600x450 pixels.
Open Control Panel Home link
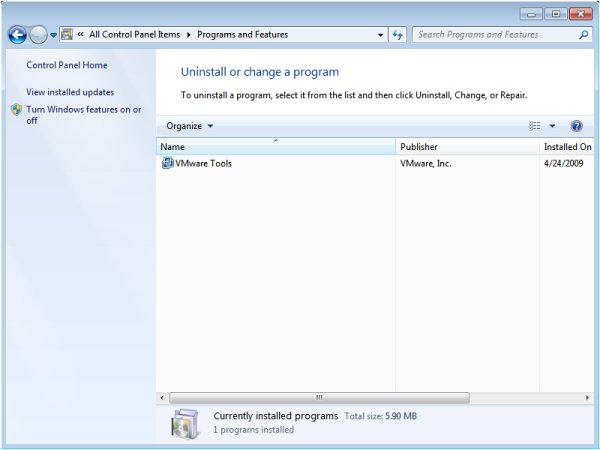pos(67,65)
